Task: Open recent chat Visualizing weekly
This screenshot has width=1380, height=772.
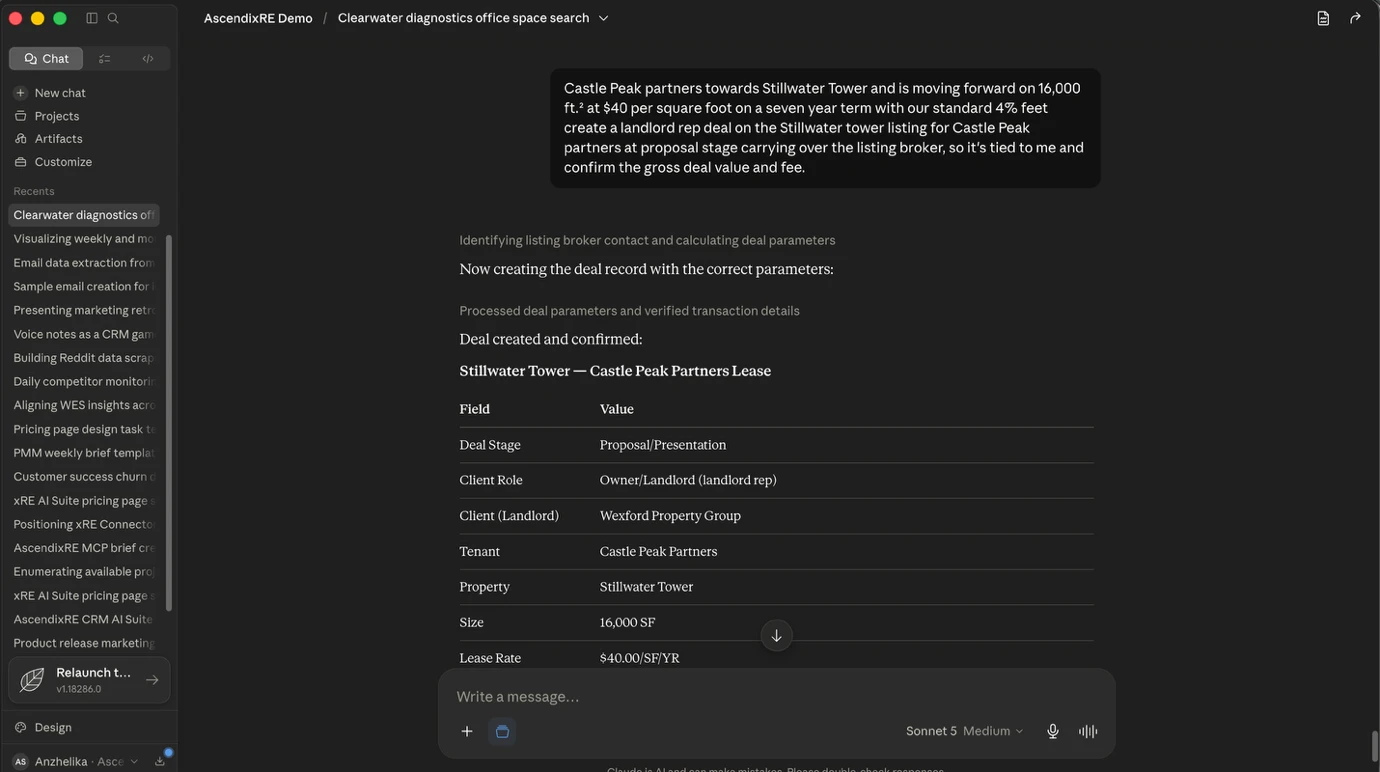Action: [x=84, y=239]
